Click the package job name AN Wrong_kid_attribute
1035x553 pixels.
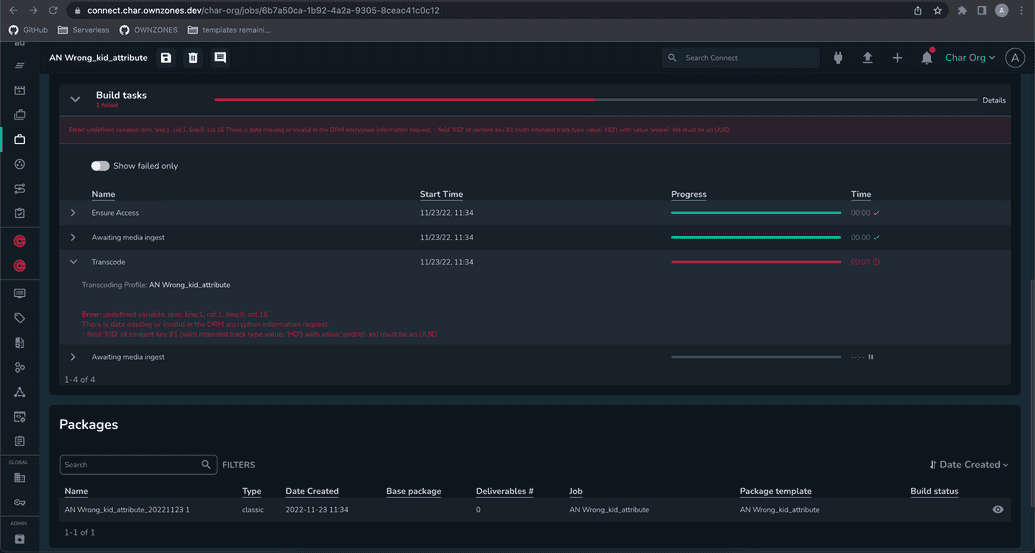click(x=609, y=509)
